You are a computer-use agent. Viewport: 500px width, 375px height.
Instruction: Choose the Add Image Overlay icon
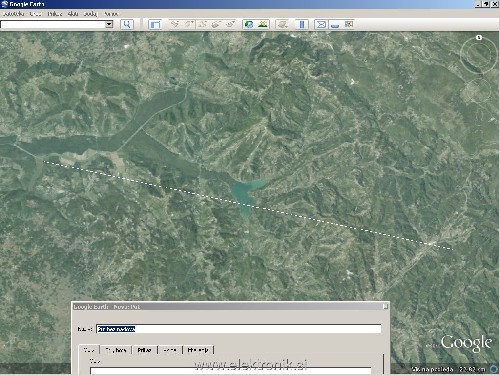click(x=216, y=24)
